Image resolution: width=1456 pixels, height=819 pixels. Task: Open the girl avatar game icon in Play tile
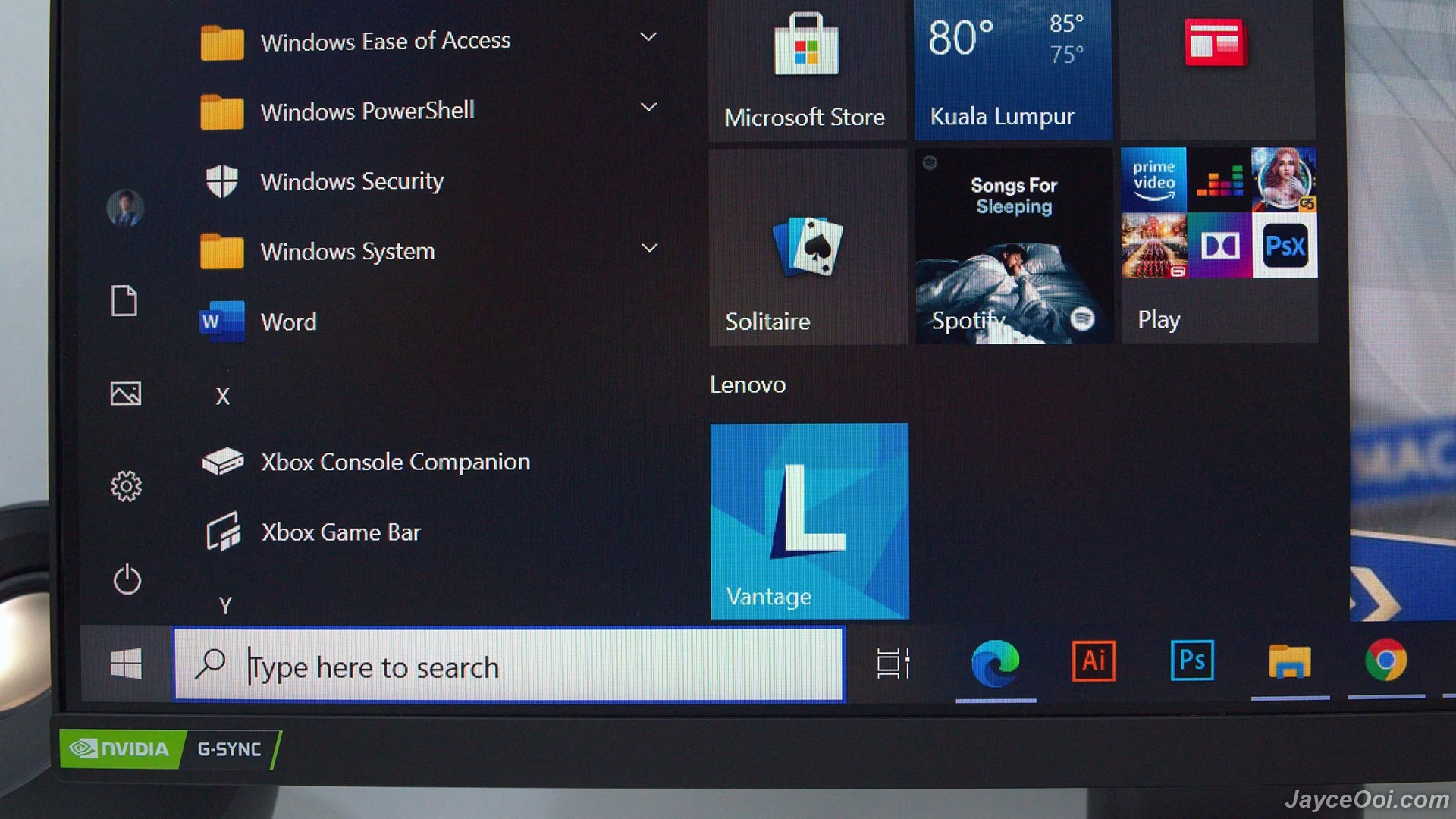tap(1285, 180)
